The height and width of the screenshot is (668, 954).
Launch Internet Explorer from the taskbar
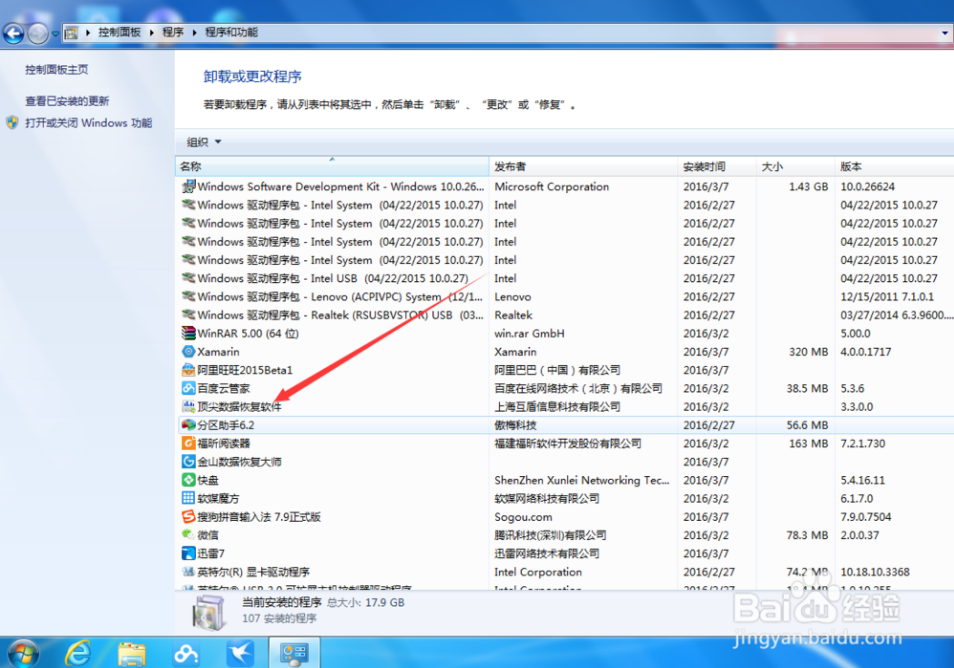point(78,653)
